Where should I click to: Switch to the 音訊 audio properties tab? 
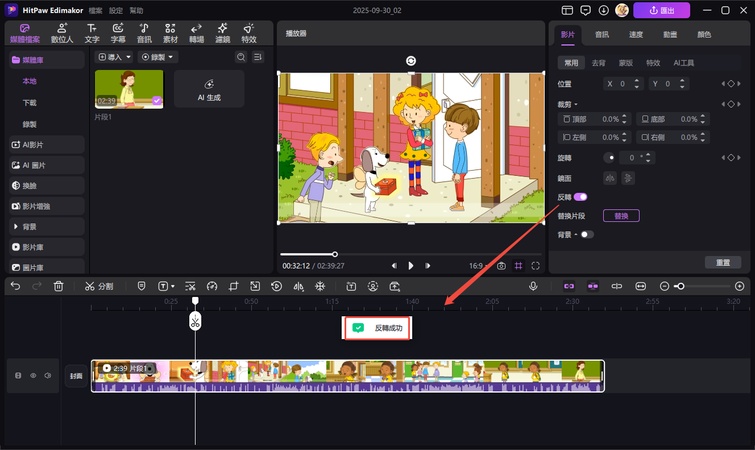pos(601,34)
